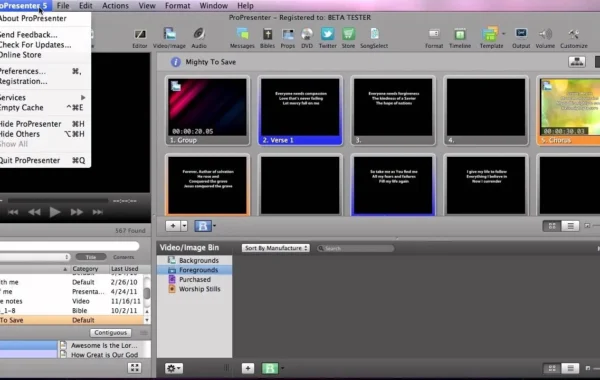Open the Twitter toolbar icon
This screenshot has width=600, height=380.
(x=328, y=38)
